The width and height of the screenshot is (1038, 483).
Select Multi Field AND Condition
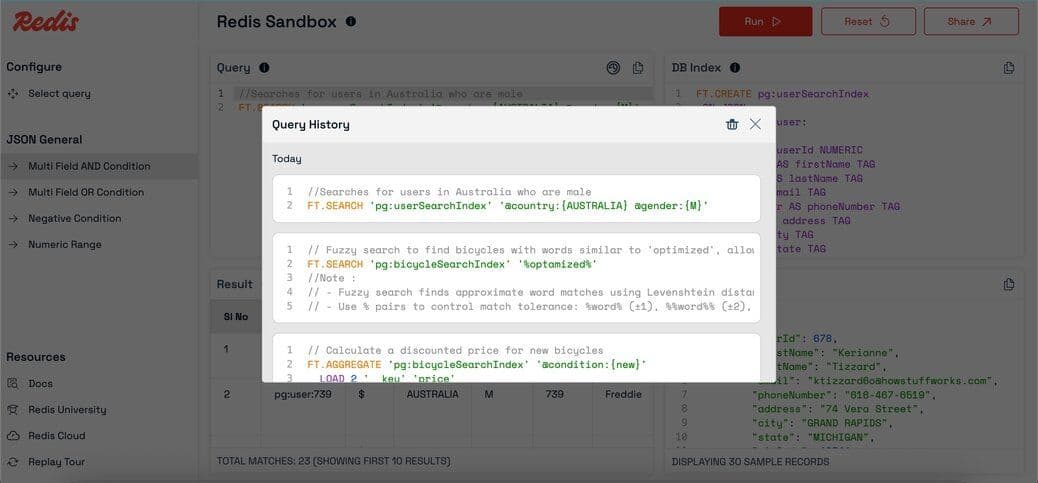pos(89,166)
